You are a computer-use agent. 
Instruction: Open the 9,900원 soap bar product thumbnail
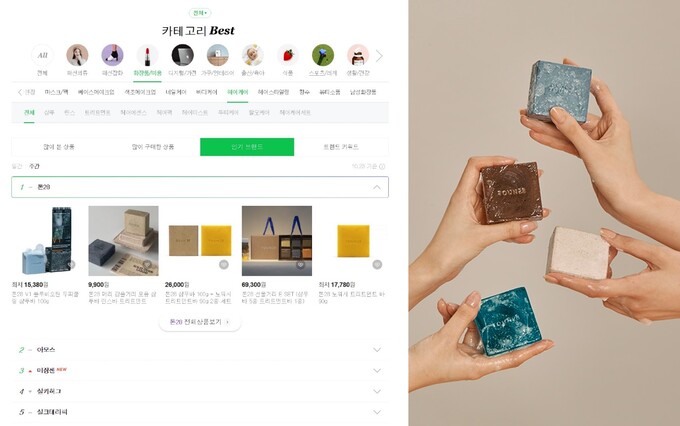[123, 241]
